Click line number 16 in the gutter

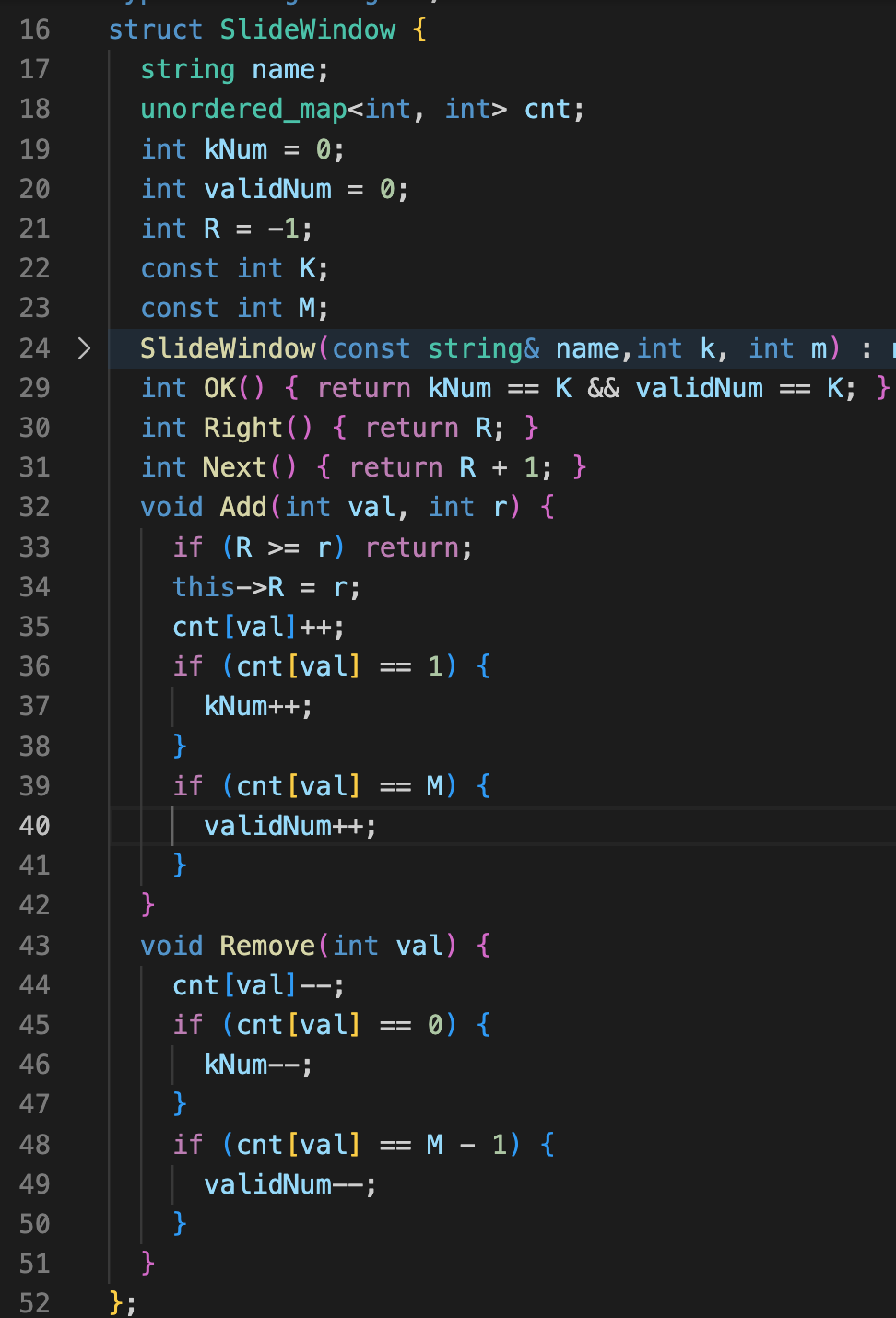coord(35,29)
